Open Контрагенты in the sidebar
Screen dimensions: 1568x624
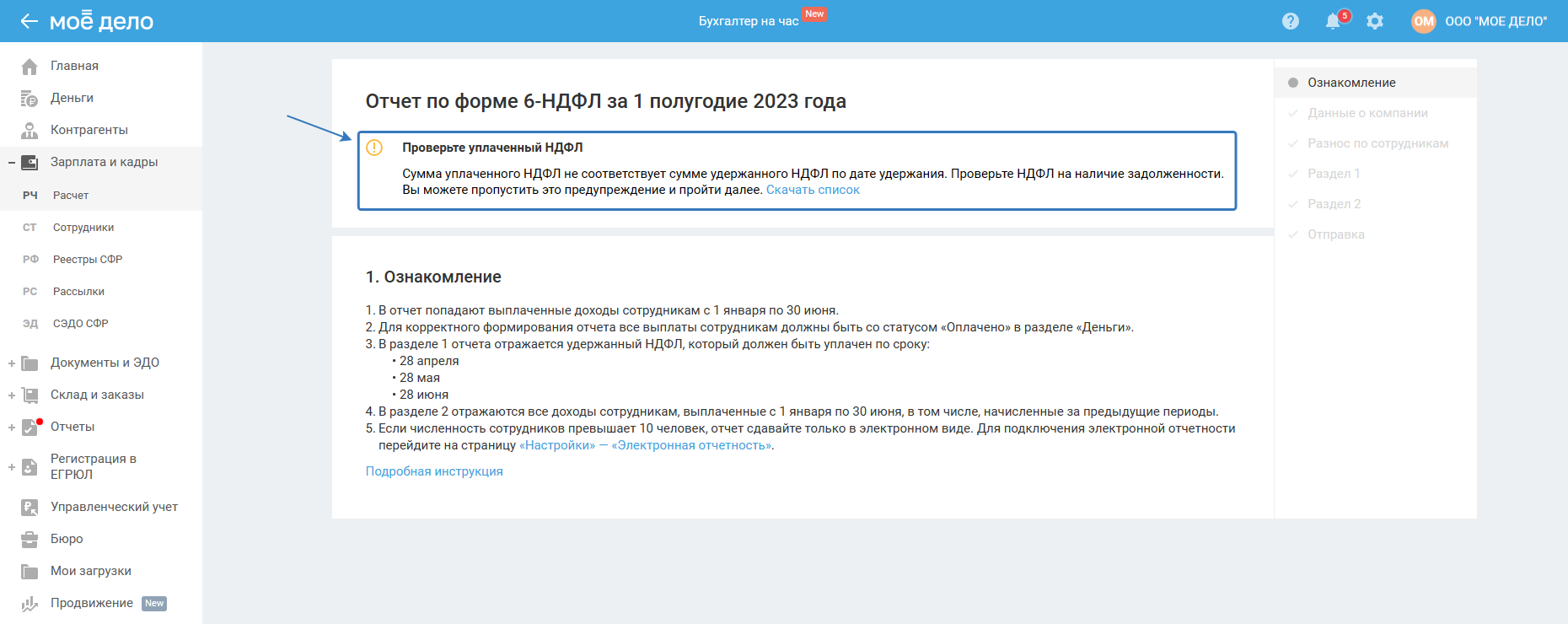tap(89, 130)
